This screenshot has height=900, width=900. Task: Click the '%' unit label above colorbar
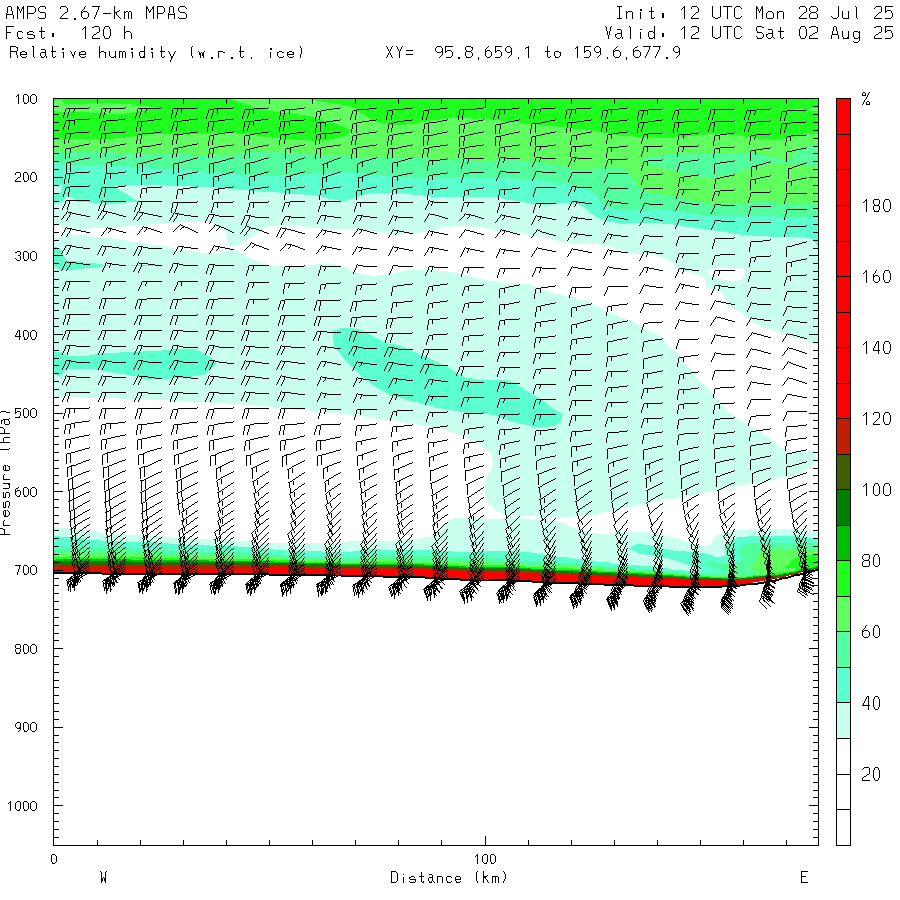866,99
